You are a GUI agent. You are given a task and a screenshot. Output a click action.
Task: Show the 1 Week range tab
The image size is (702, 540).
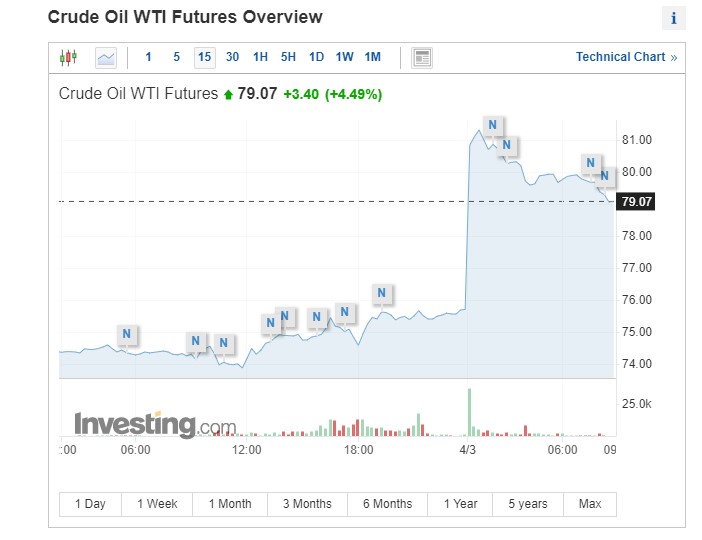coord(158,504)
